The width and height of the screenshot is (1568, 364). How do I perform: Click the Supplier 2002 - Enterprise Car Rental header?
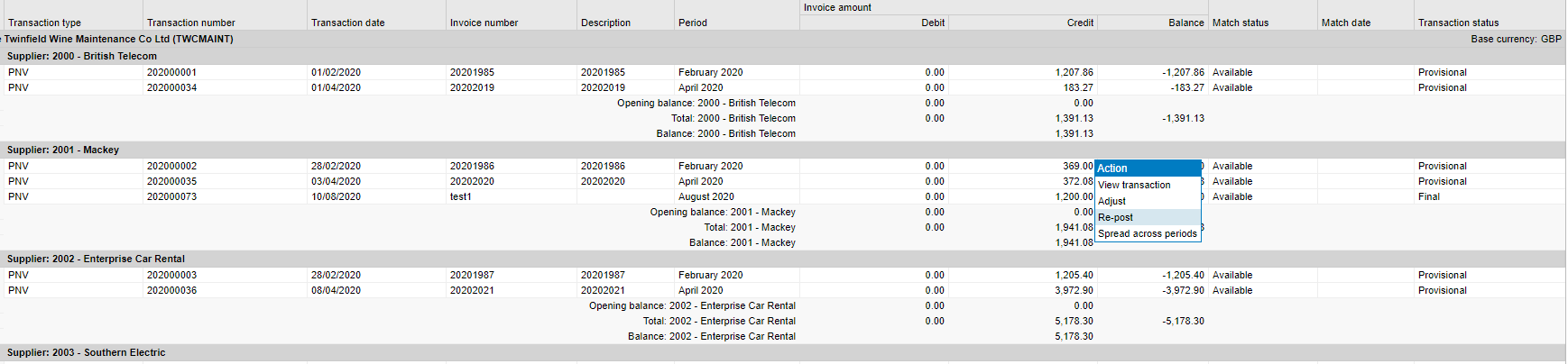[x=96, y=259]
